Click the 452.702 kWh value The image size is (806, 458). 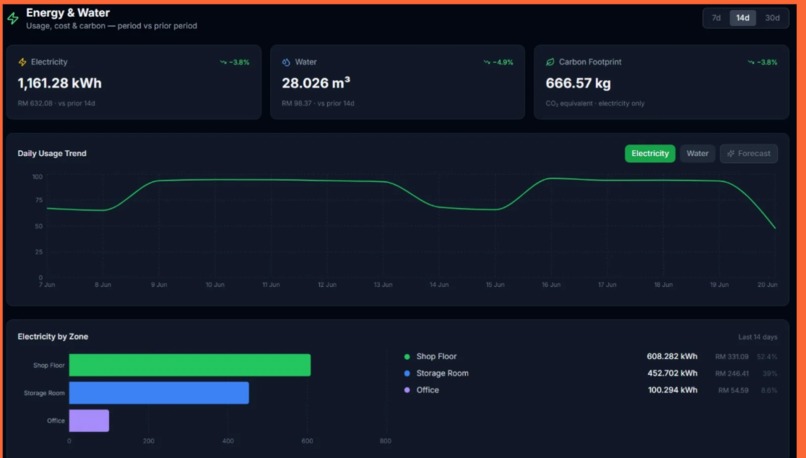click(672, 374)
